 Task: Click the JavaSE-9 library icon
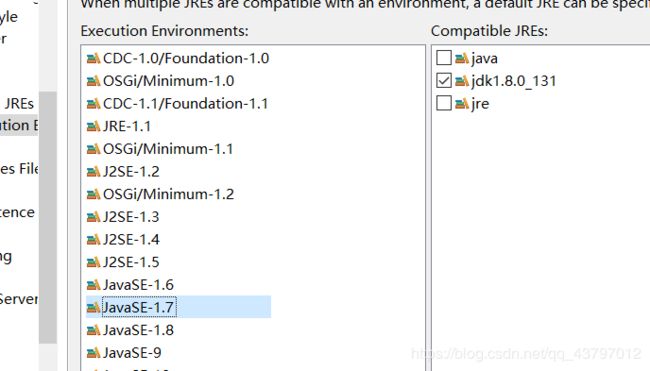click(x=93, y=353)
